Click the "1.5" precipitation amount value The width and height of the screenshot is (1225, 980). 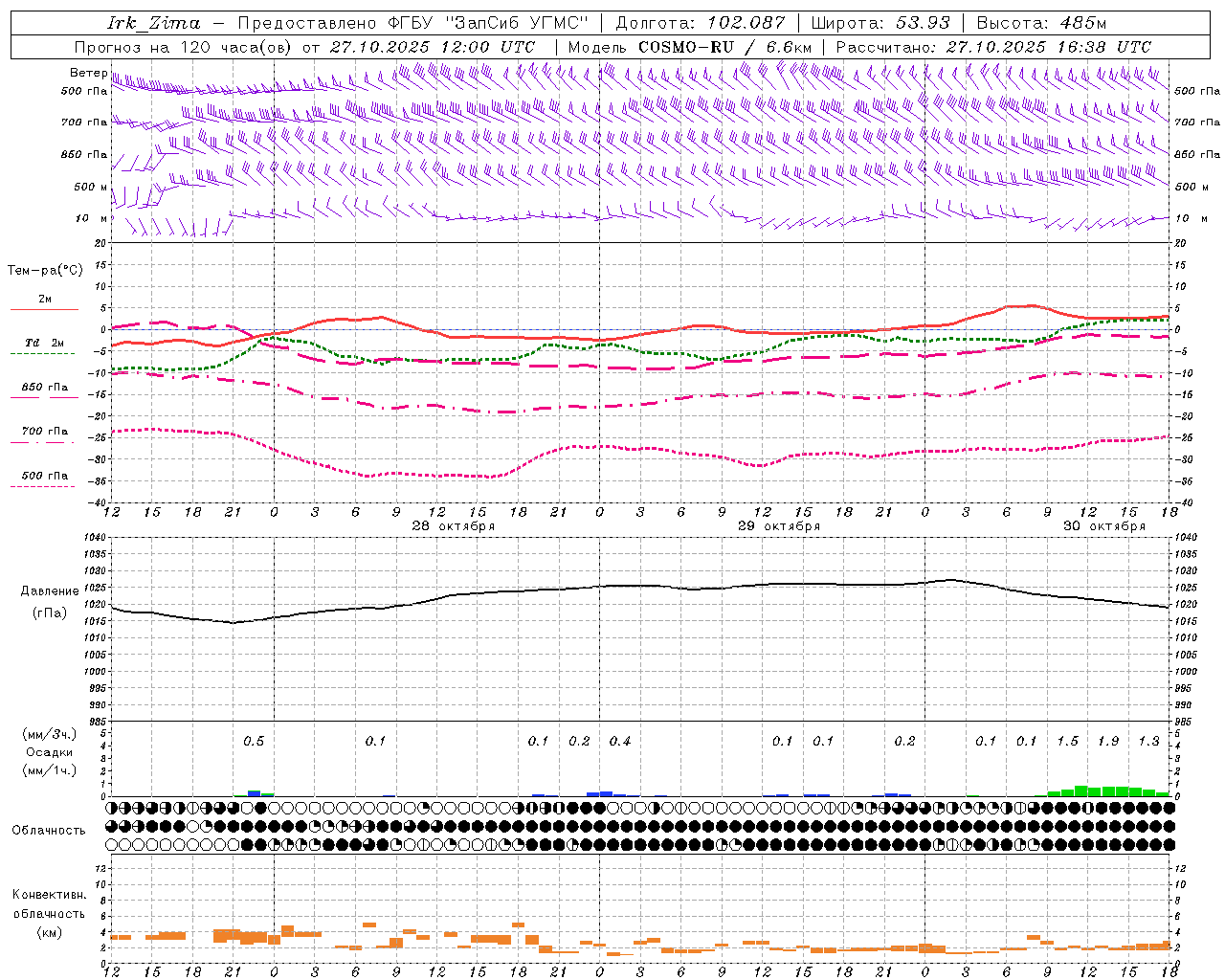pyautogui.click(x=1067, y=741)
